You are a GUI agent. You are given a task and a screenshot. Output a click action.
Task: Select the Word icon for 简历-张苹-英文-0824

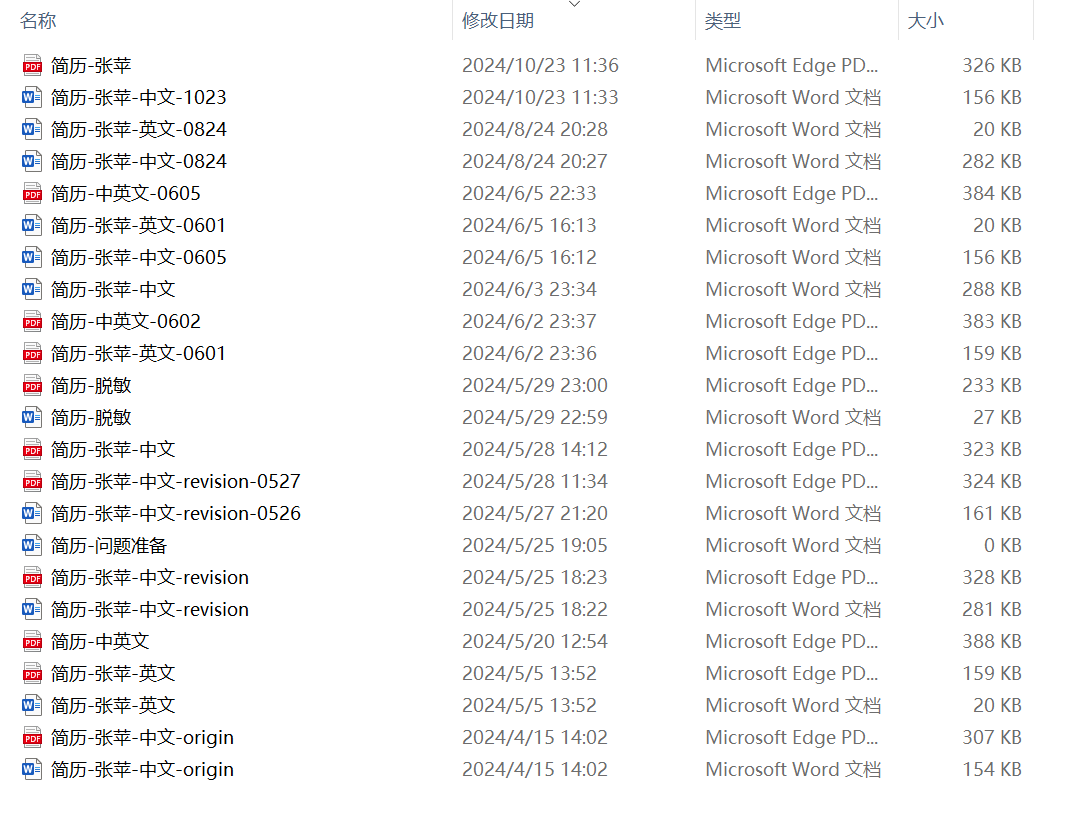(32, 130)
